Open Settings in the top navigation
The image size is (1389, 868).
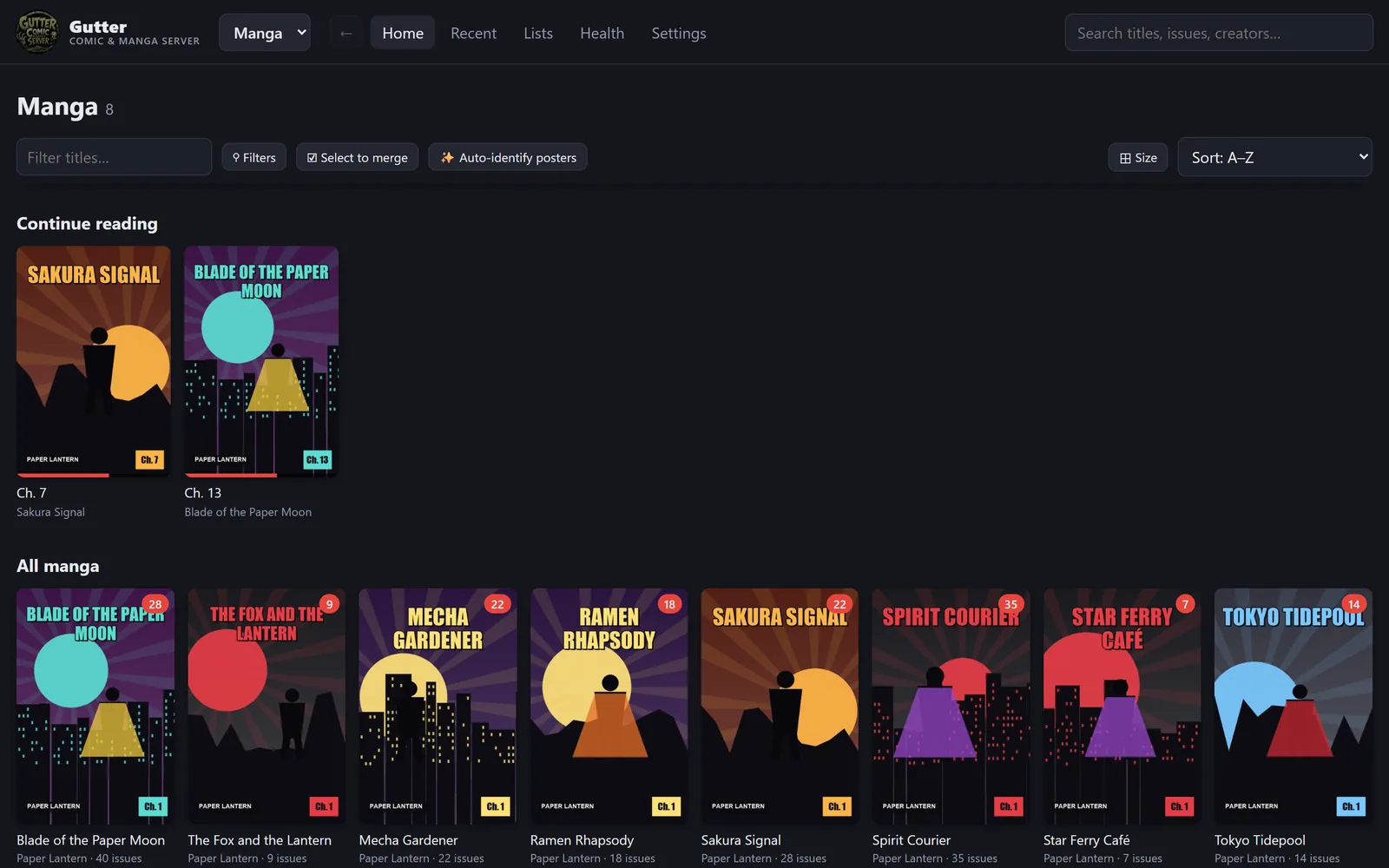tap(679, 33)
